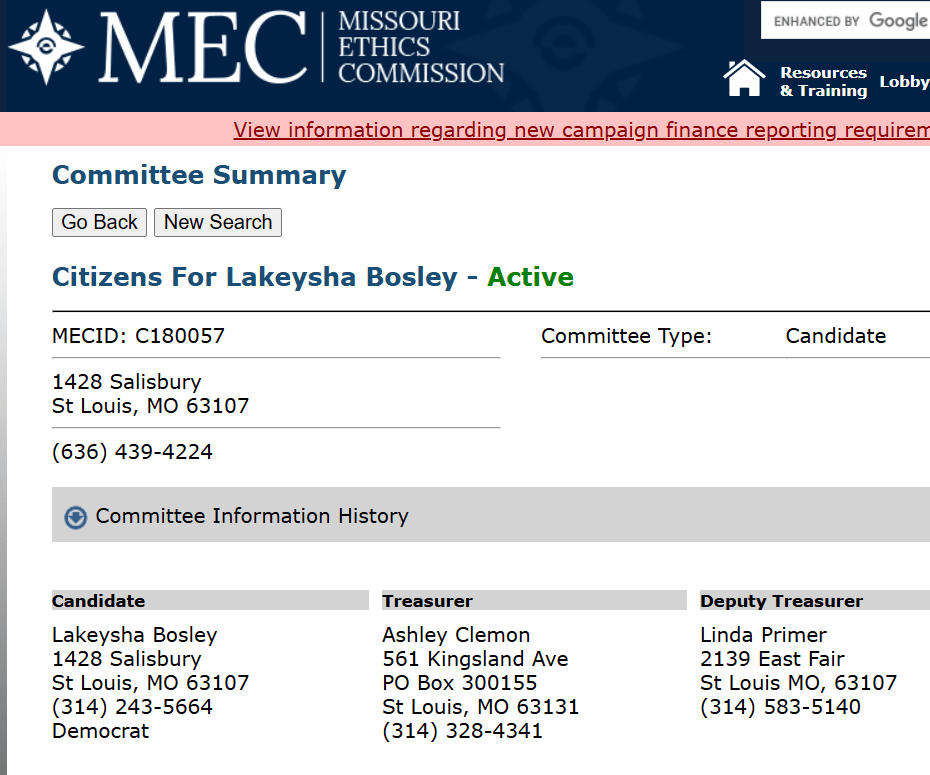Screen dimensions: 930x775
Task: Expand the Committee Information History section
Action: [x=250, y=517]
